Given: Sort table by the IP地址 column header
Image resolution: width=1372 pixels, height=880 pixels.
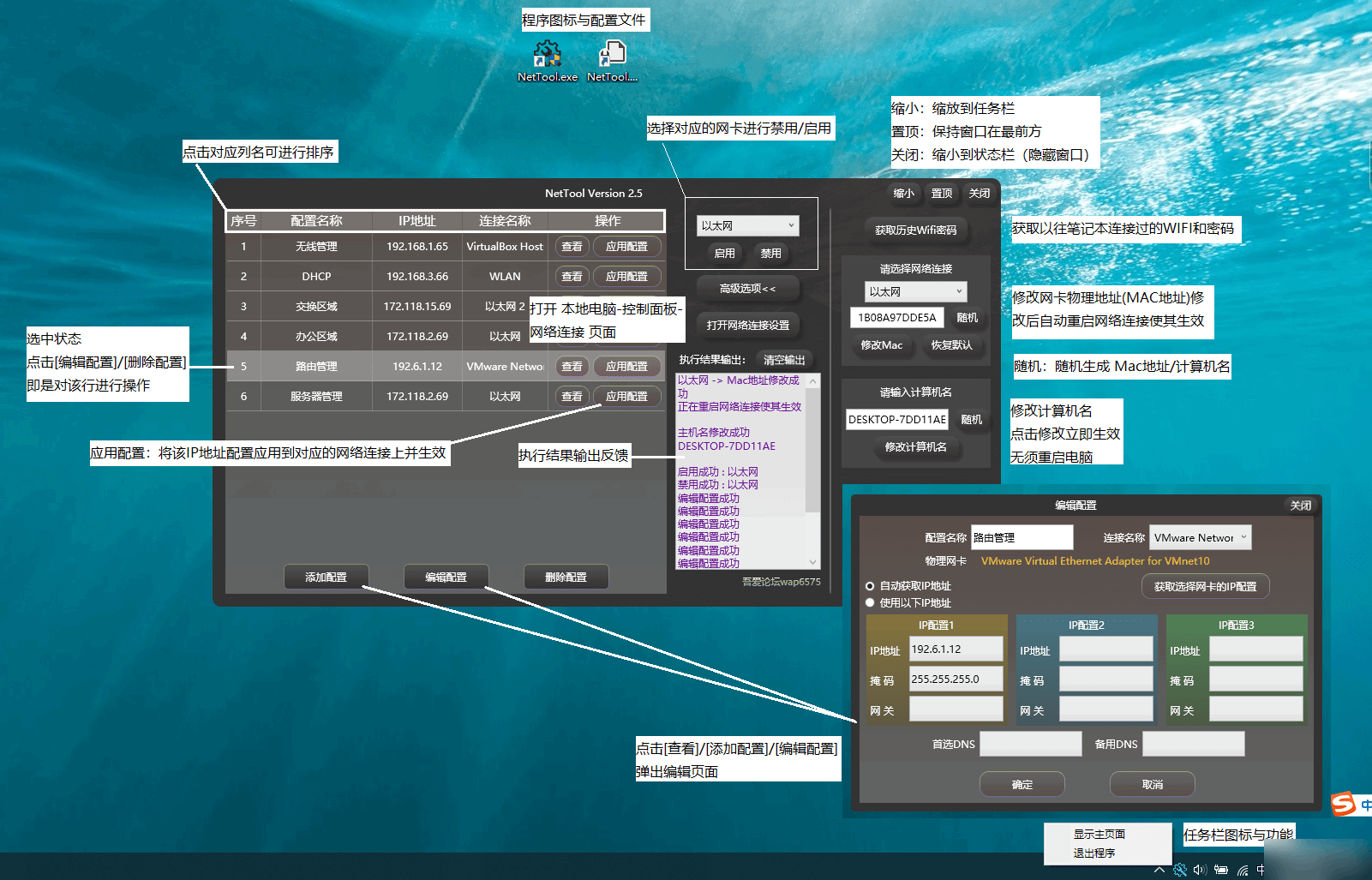Looking at the screenshot, I should tap(417, 221).
